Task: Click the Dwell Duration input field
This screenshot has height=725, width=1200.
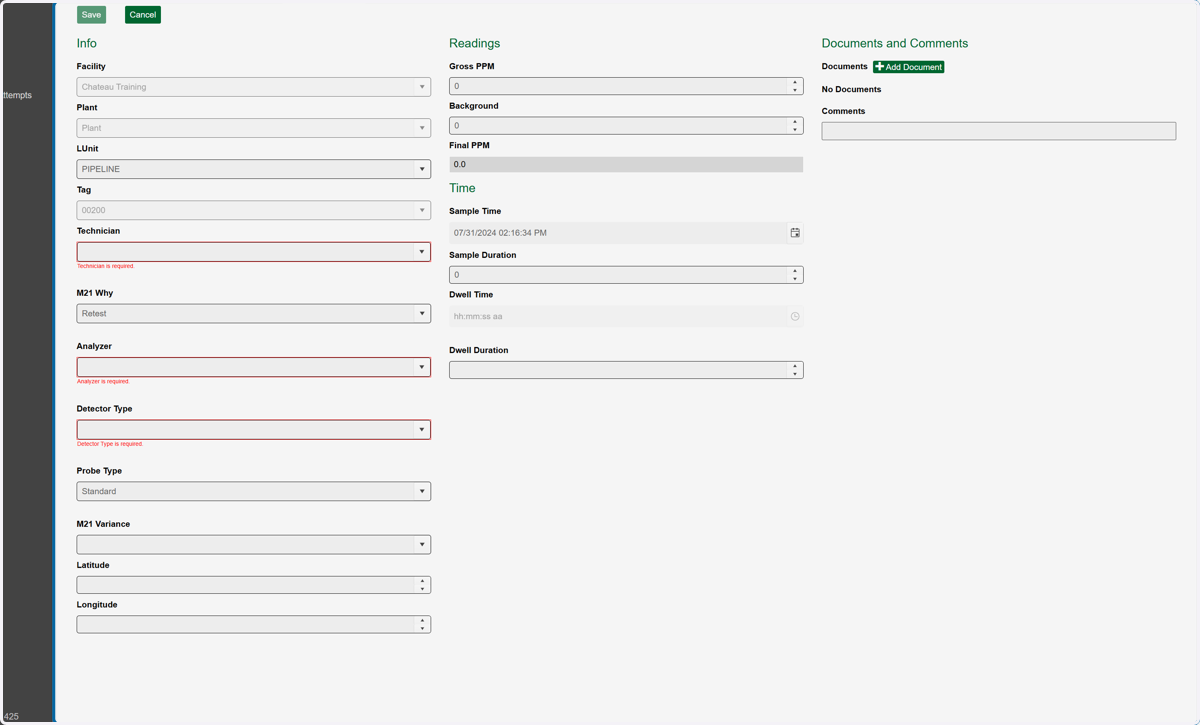Action: tap(618, 370)
